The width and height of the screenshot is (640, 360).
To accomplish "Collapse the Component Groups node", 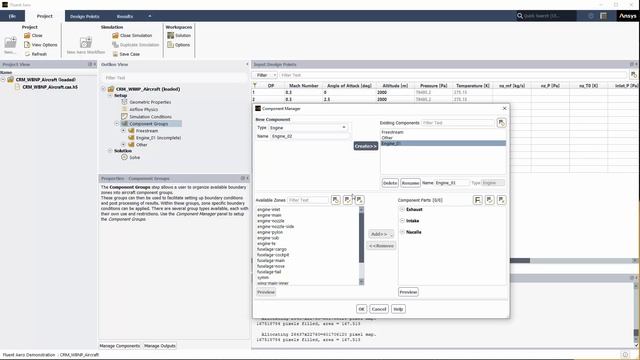I will pyautogui.click(x=117, y=124).
